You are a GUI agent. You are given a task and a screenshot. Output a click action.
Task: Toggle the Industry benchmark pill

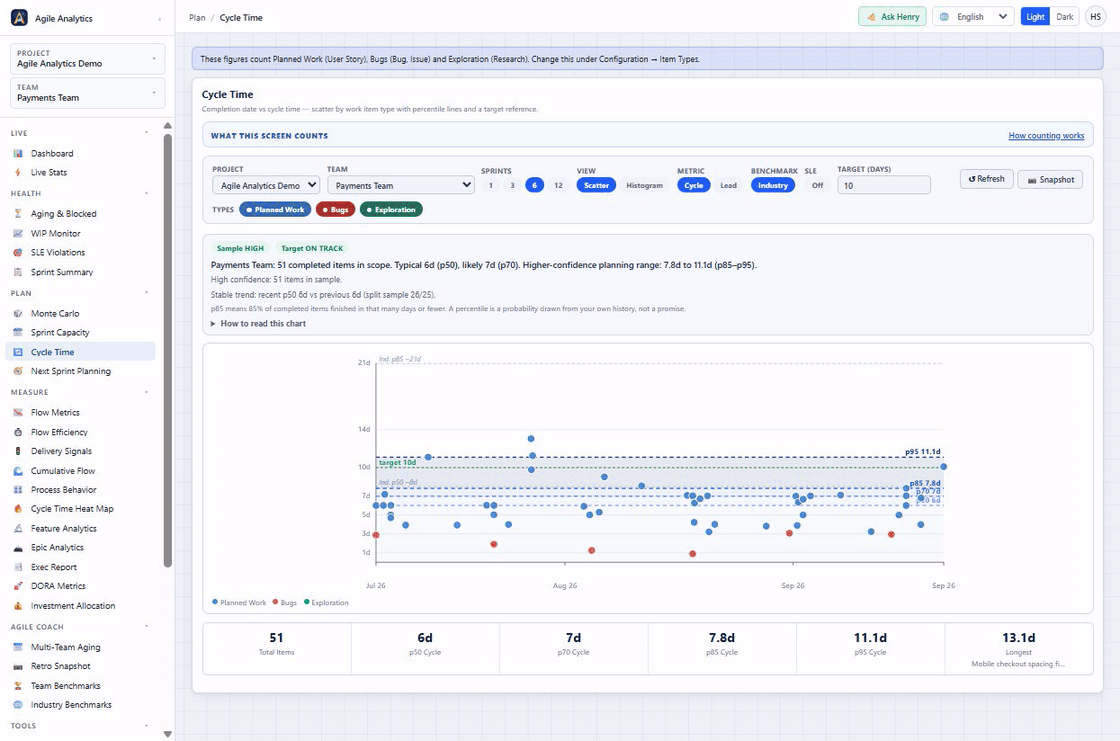[x=772, y=185]
